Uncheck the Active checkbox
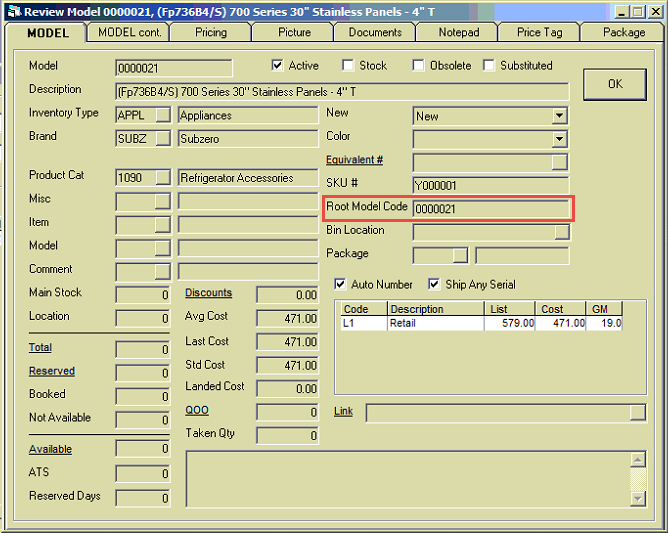668x533 pixels. (x=277, y=65)
